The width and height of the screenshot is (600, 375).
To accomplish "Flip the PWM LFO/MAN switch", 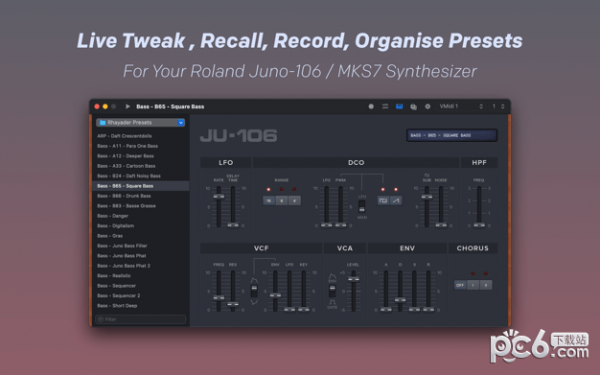I will 362,206.
